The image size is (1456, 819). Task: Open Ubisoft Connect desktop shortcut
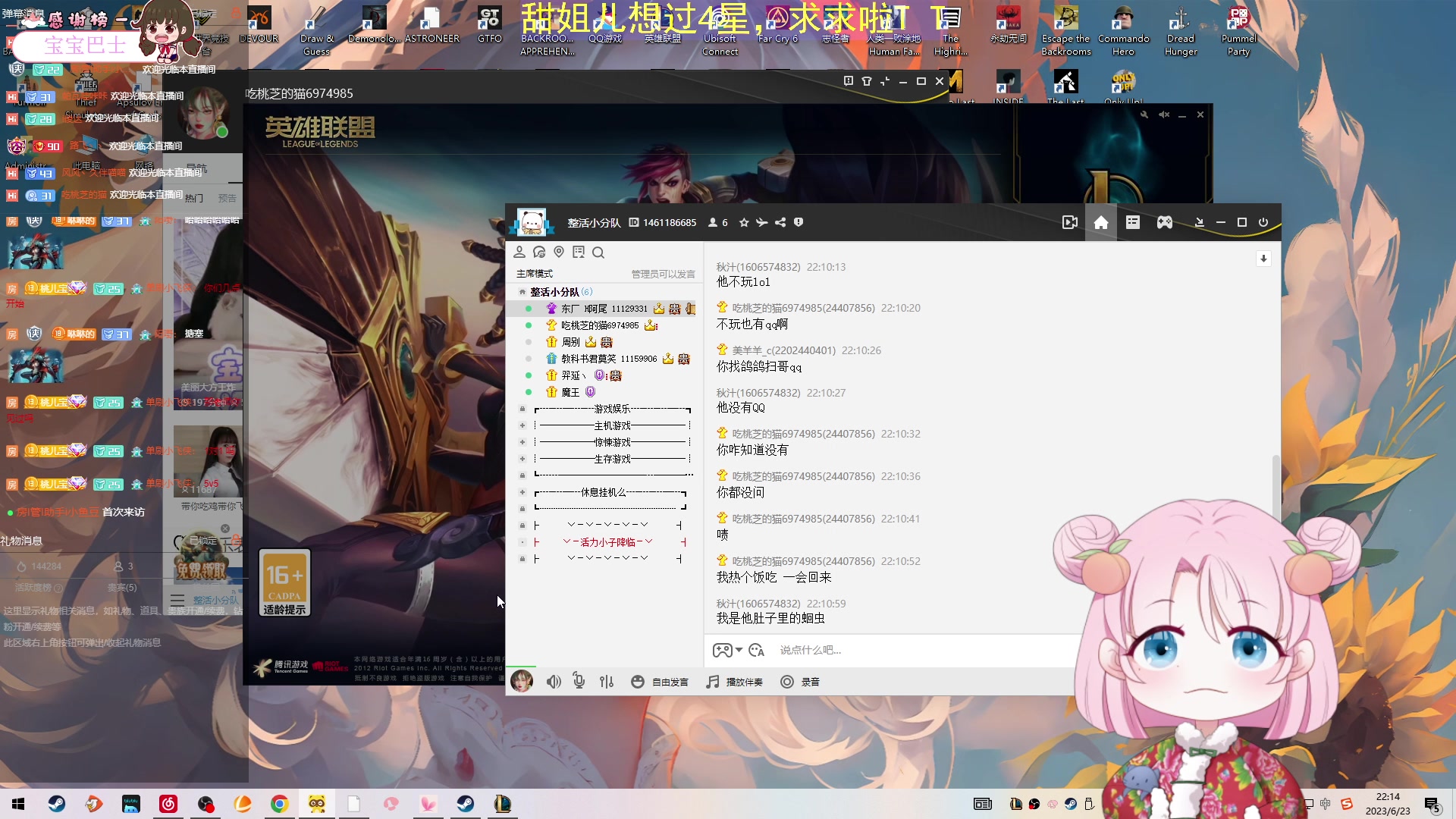(x=720, y=31)
